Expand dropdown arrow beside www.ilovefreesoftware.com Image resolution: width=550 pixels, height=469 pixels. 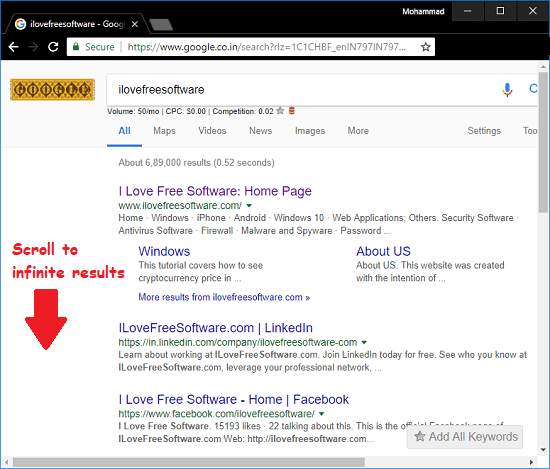click(x=249, y=206)
